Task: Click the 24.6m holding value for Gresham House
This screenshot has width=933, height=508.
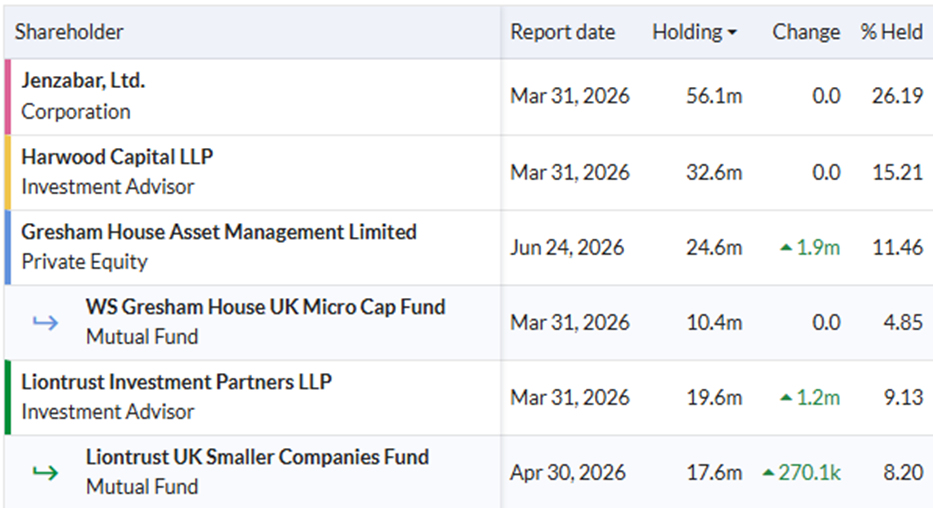Action: coord(714,247)
